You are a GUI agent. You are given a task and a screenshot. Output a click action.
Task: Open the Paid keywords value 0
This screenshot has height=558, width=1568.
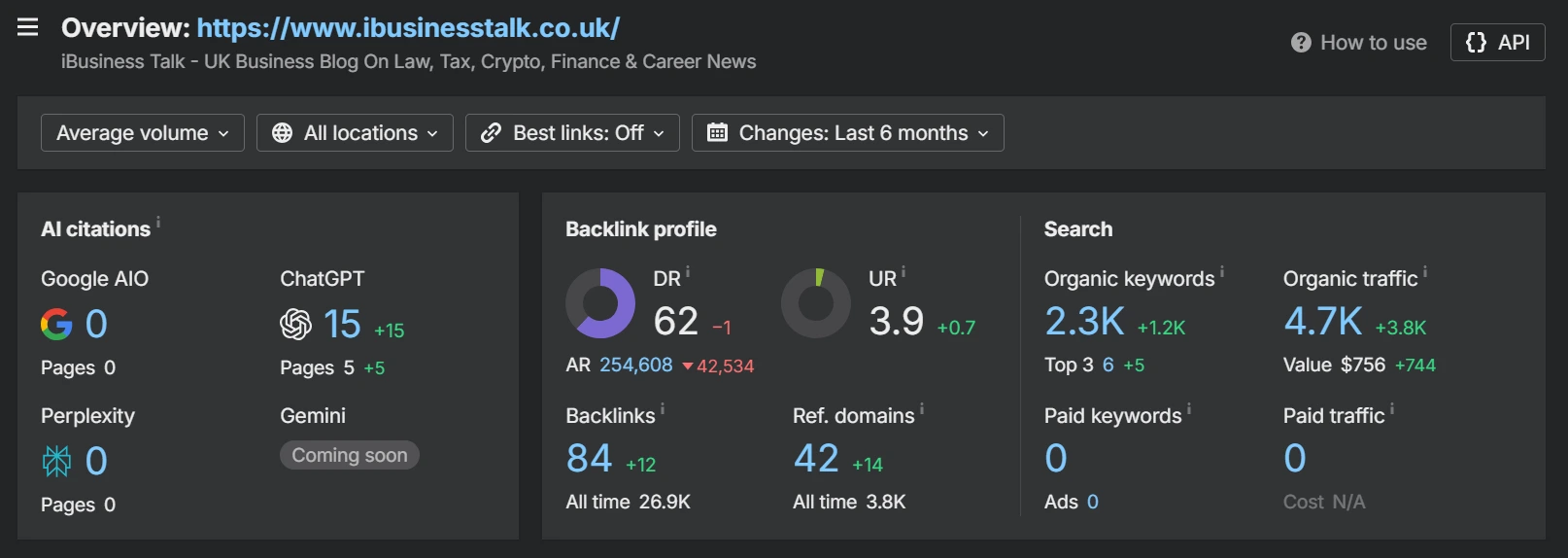pos(1056,458)
